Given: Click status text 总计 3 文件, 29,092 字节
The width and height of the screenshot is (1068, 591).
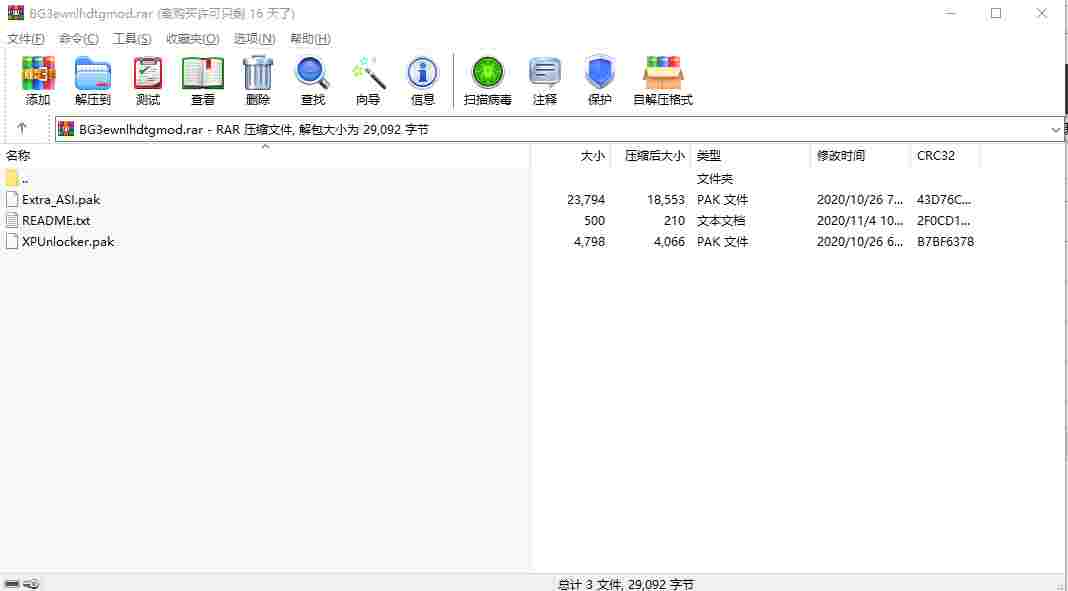Looking at the screenshot, I should pyautogui.click(x=625, y=584).
